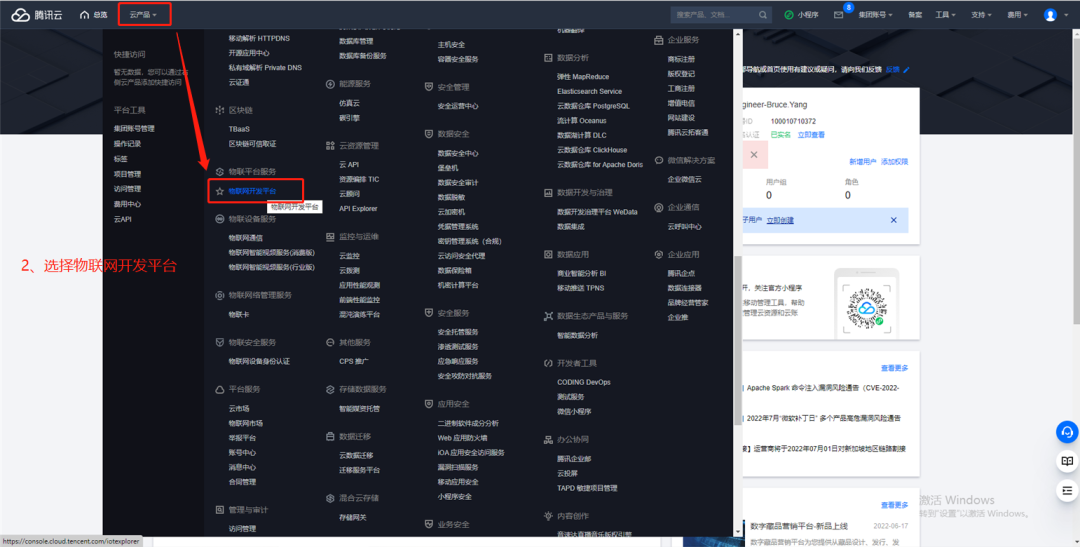Click the 监控与运维 category icon
Screen dimensions: 1080x547
click(330, 237)
